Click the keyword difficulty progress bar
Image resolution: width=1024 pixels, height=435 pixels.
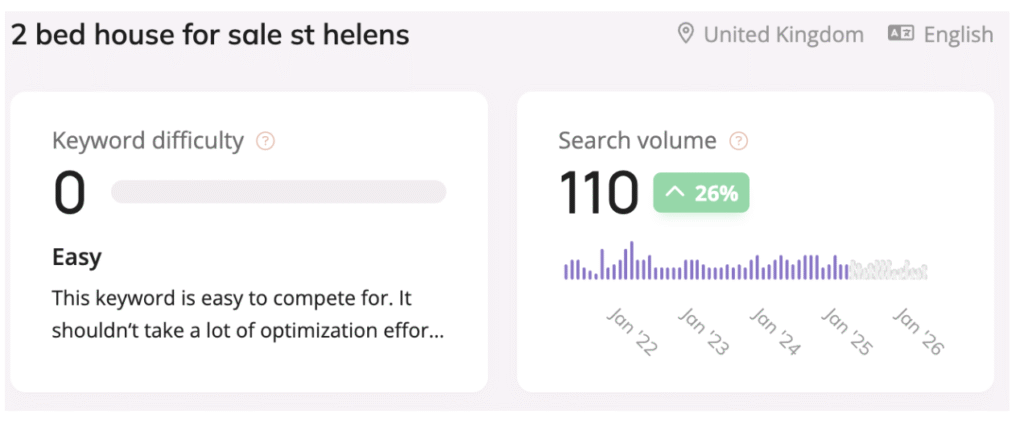pos(278,192)
